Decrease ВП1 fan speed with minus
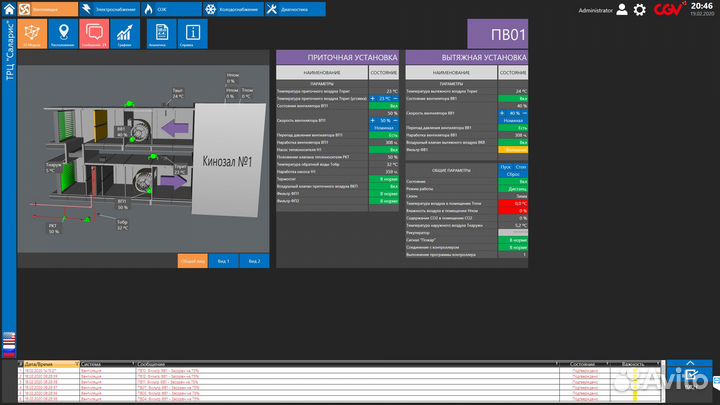 pos(395,120)
